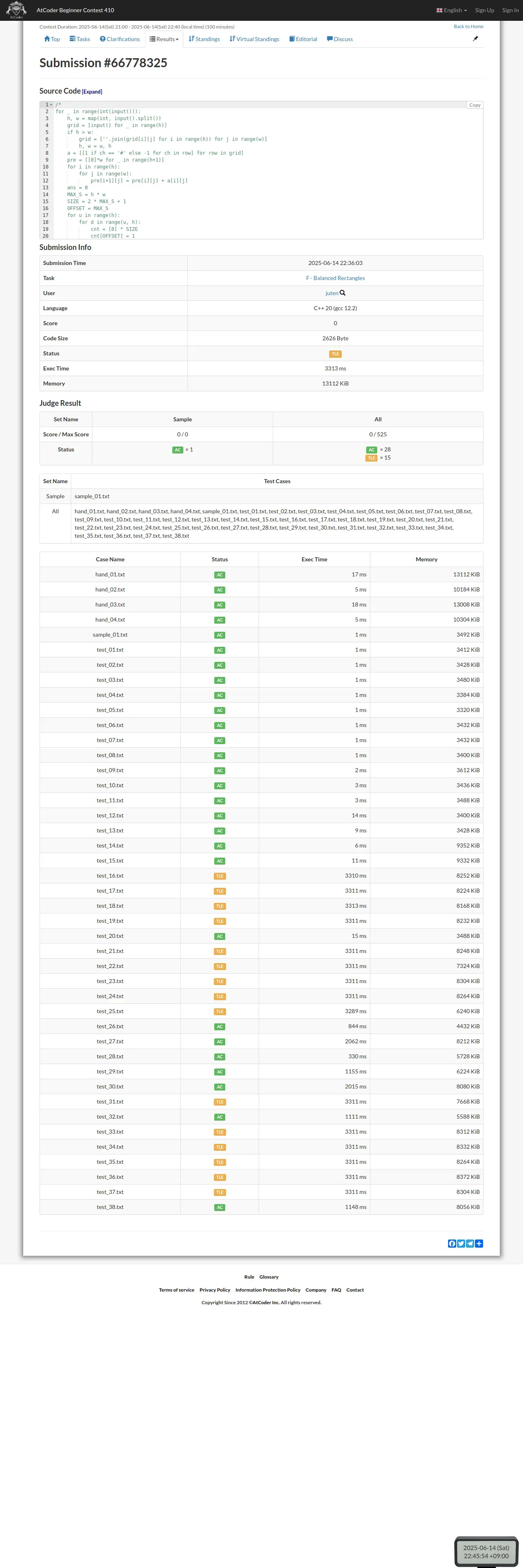
Task: Open the Results dropdown tab
Action: (x=165, y=39)
